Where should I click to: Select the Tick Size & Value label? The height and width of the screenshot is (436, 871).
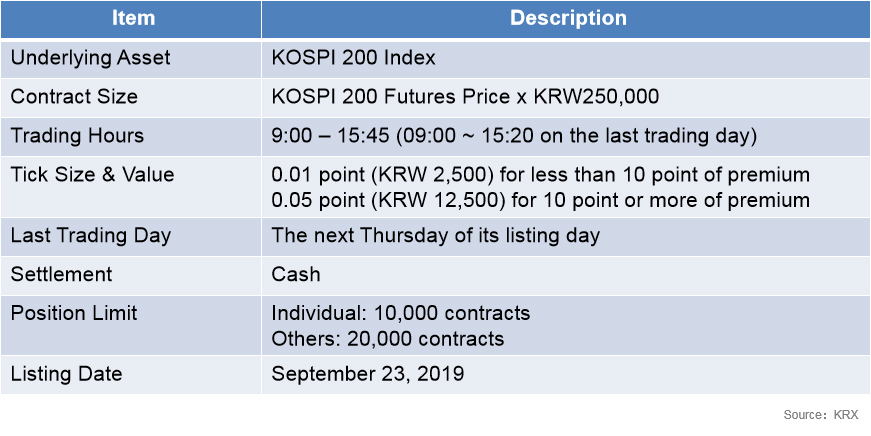[x=92, y=174]
